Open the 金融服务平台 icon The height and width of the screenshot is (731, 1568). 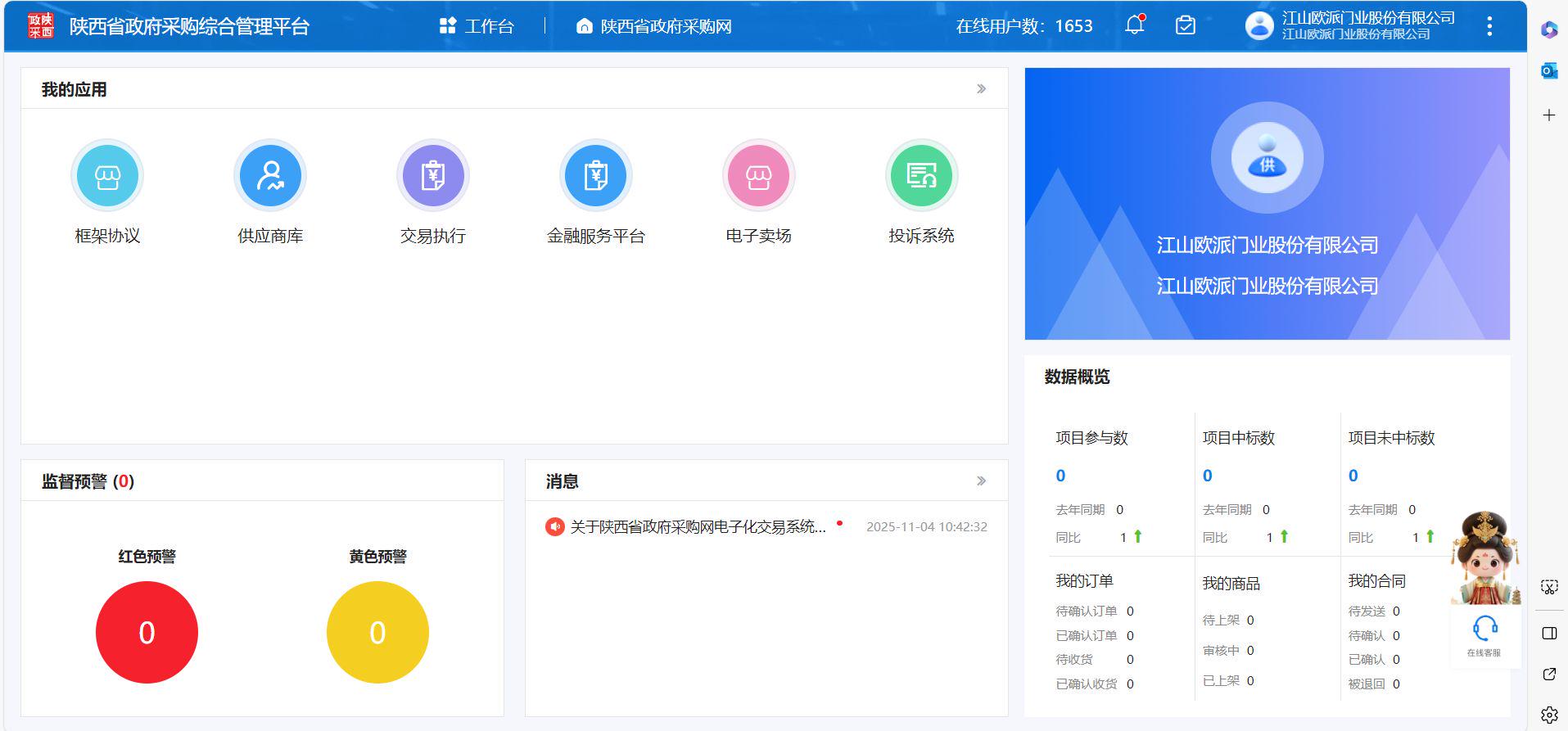pos(596,176)
